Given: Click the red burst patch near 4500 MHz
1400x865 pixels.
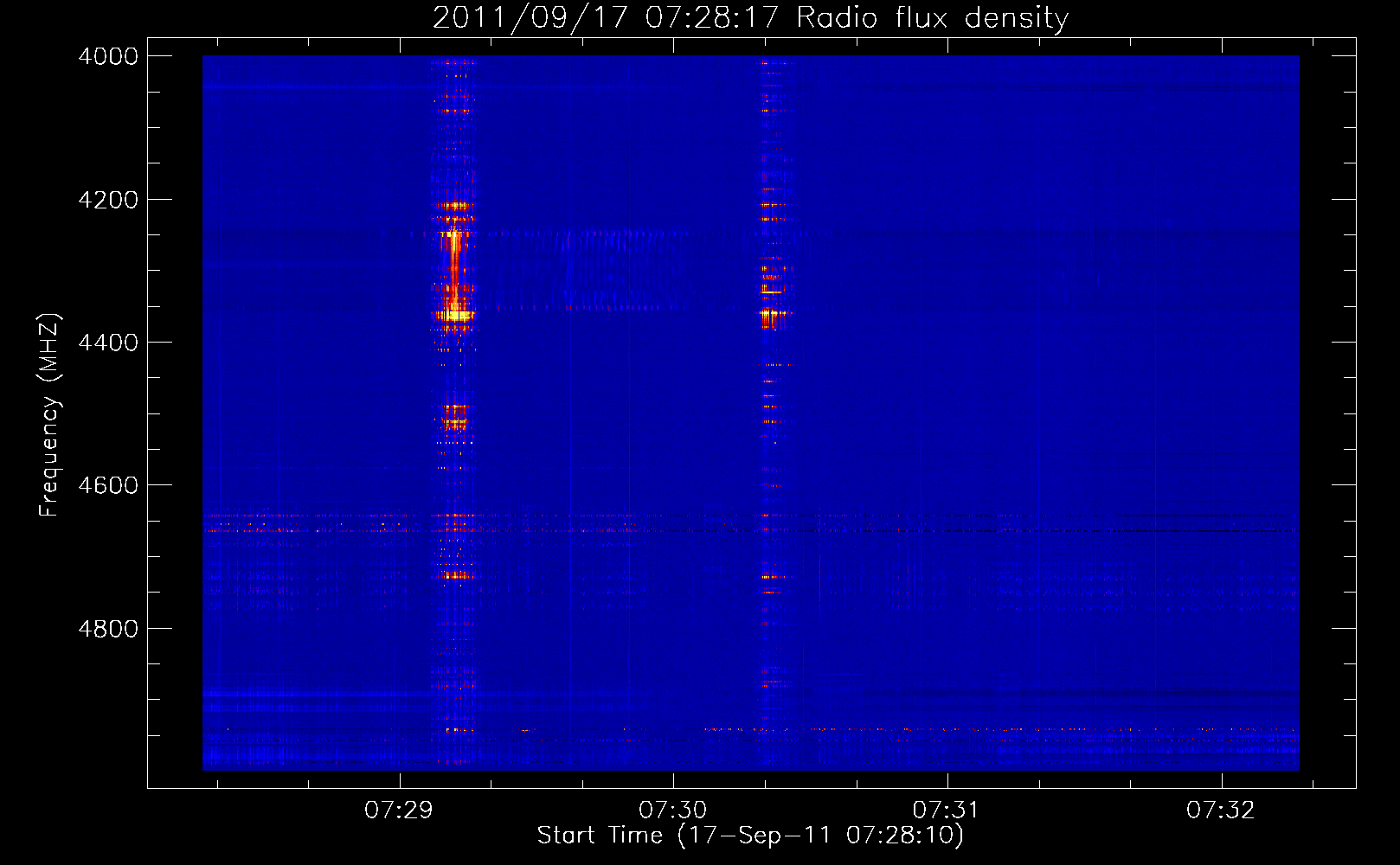Looking at the screenshot, I should [455, 417].
